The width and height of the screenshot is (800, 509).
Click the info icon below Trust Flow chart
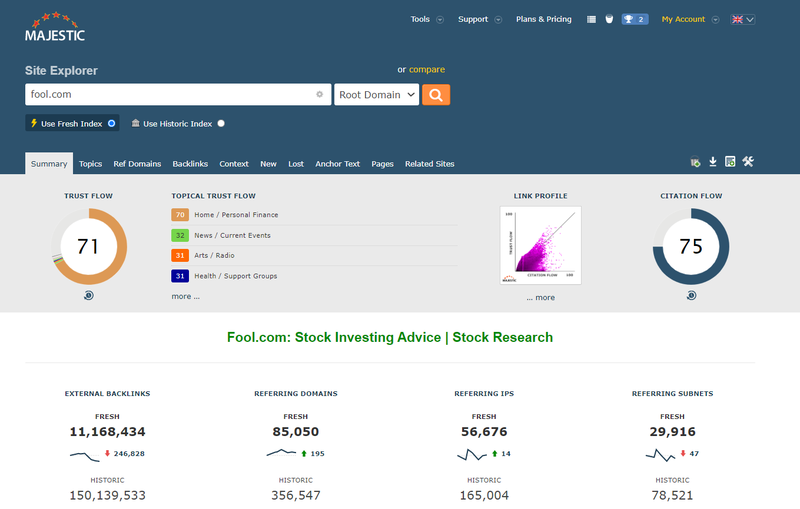[88, 295]
